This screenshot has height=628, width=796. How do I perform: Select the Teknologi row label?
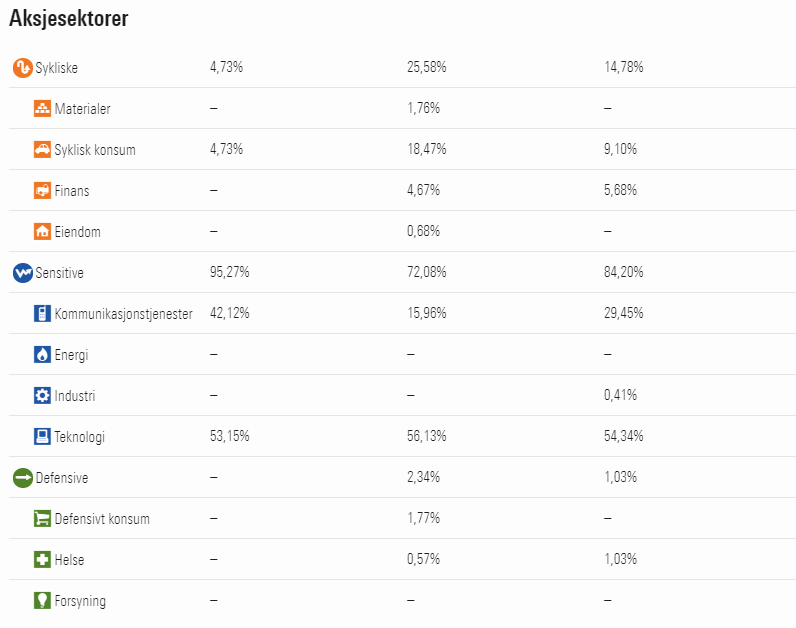(80, 437)
